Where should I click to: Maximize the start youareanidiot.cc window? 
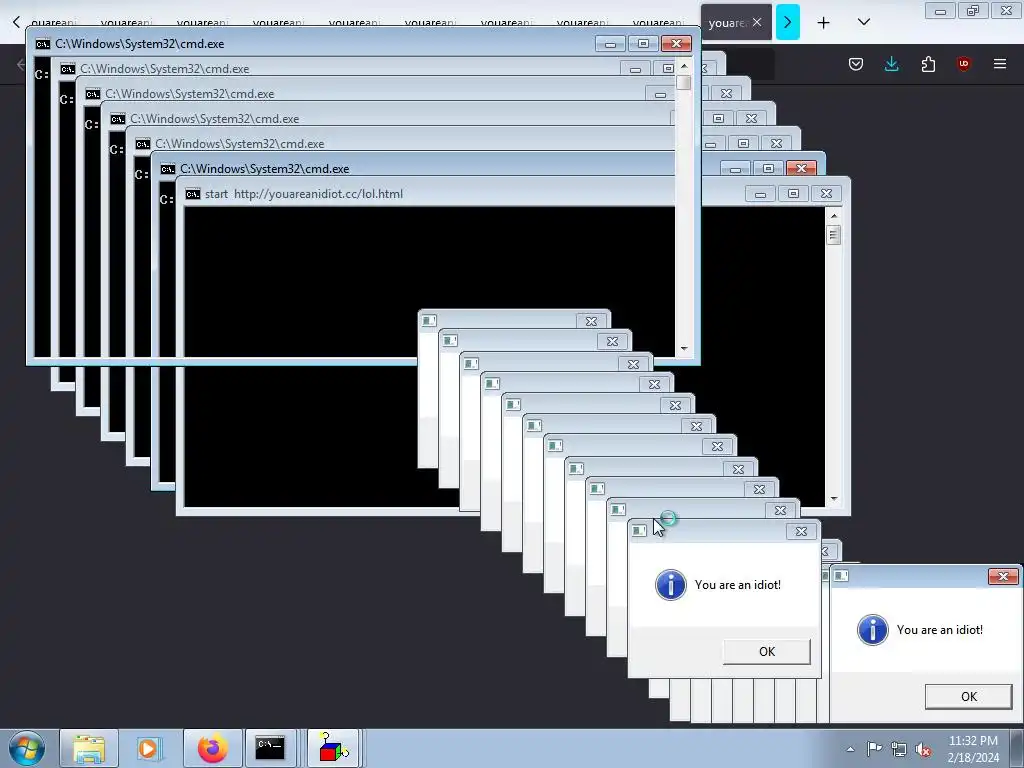coord(793,194)
